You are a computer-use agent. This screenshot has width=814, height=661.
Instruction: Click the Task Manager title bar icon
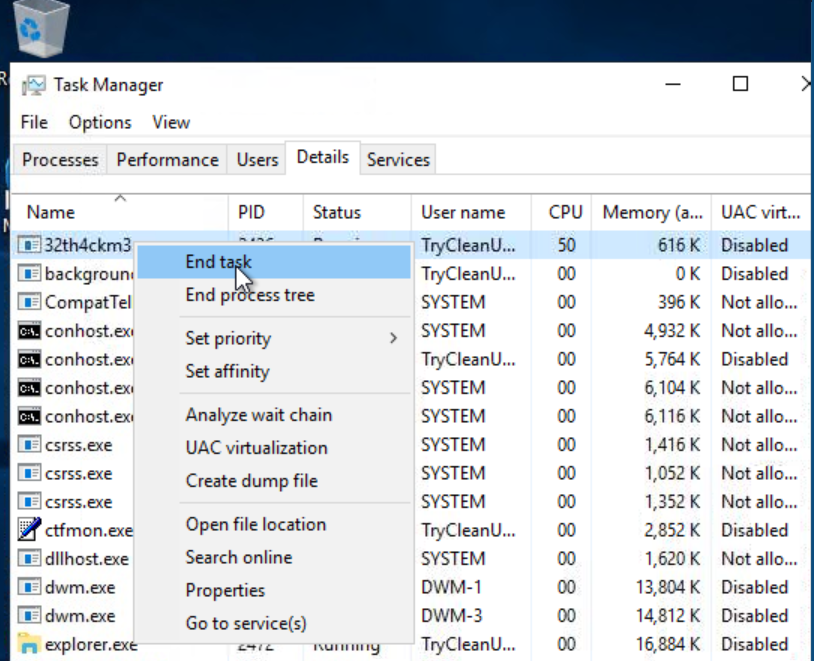tap(34, 86)
